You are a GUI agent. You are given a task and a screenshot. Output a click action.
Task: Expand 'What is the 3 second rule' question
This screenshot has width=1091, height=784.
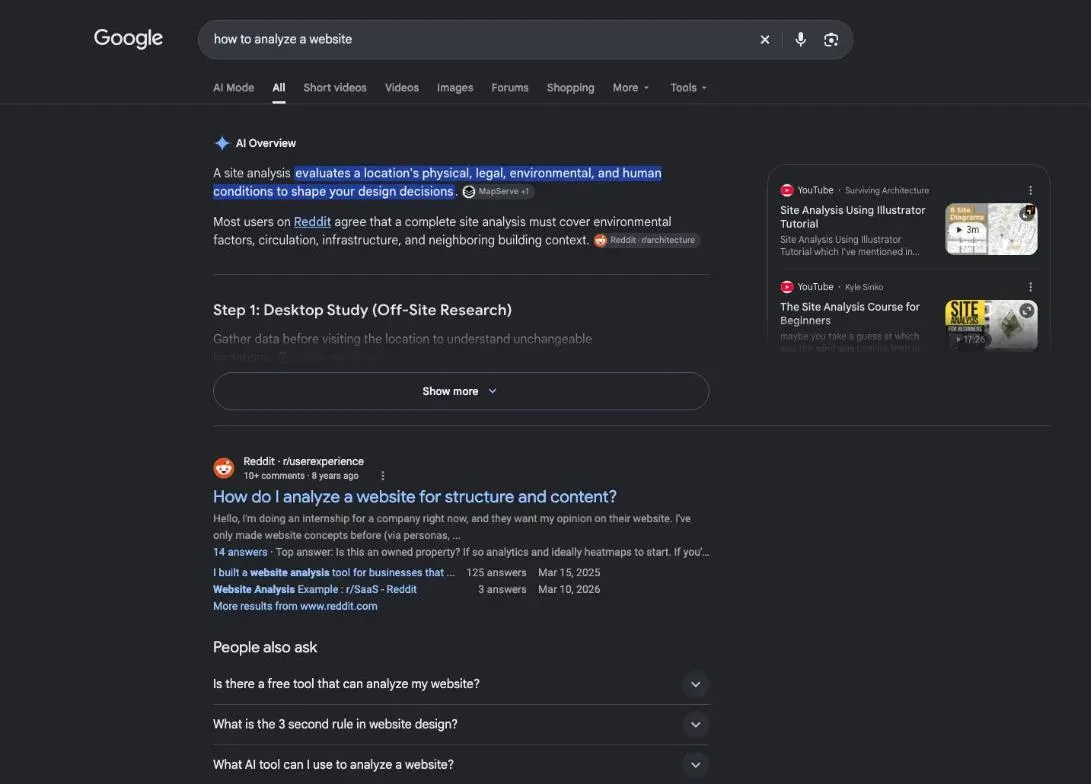click(461, 724)
